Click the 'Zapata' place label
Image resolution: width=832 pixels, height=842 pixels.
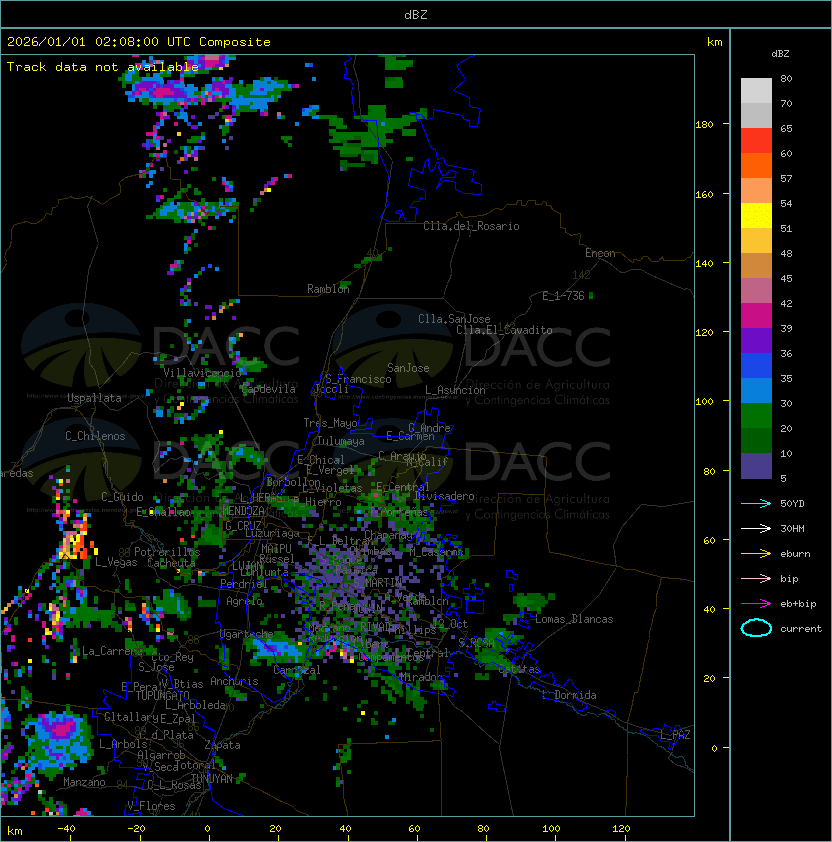(x=222, y=745)
